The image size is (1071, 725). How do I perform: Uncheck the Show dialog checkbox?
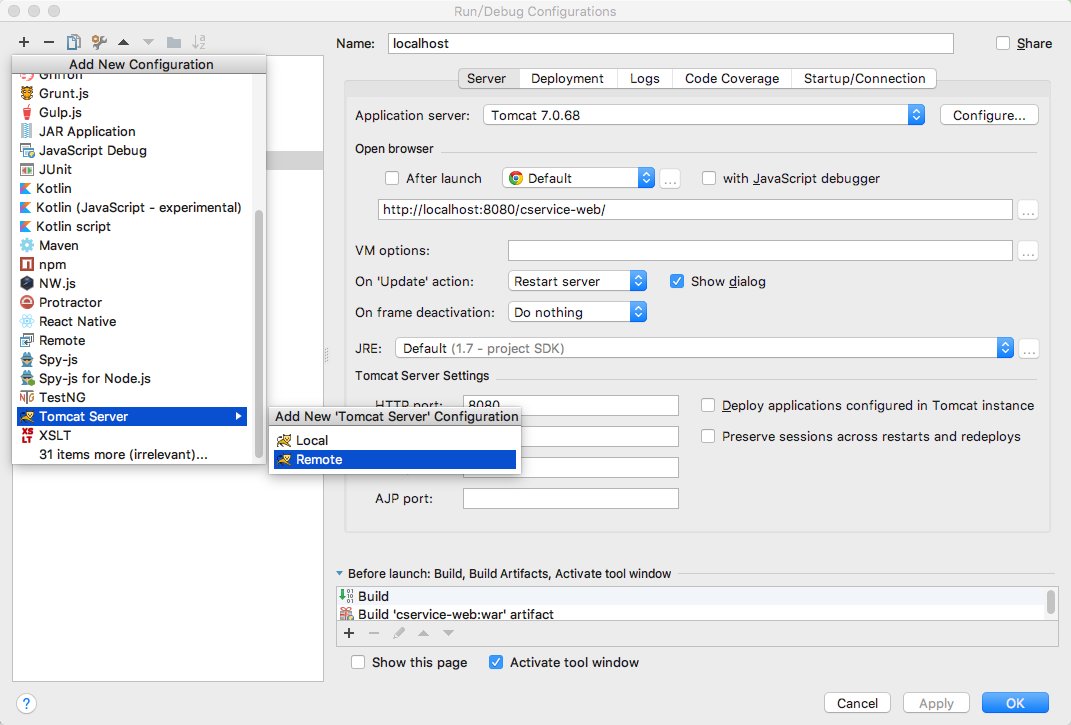coord(677,282)
